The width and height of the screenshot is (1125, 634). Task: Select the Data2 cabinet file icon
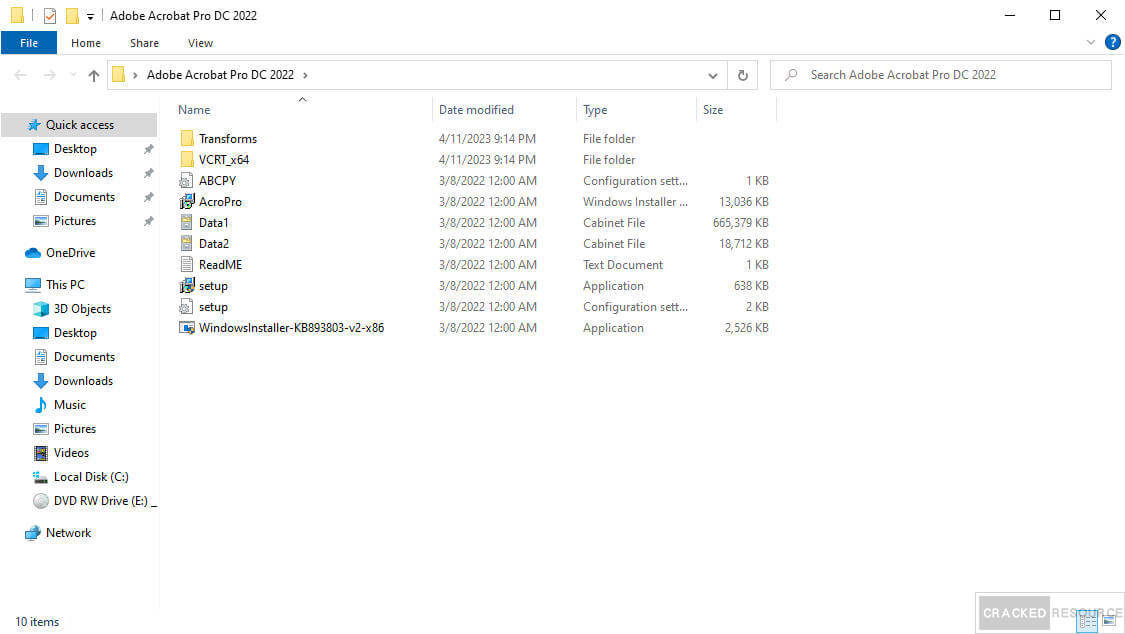(x=187, y=244)
